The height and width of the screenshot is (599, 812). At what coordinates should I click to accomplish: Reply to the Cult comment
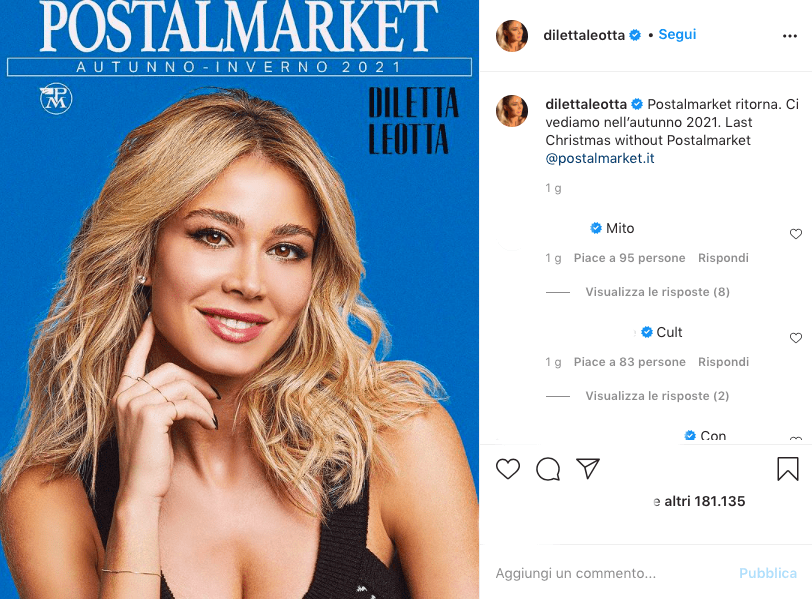[x=723, y=362]
